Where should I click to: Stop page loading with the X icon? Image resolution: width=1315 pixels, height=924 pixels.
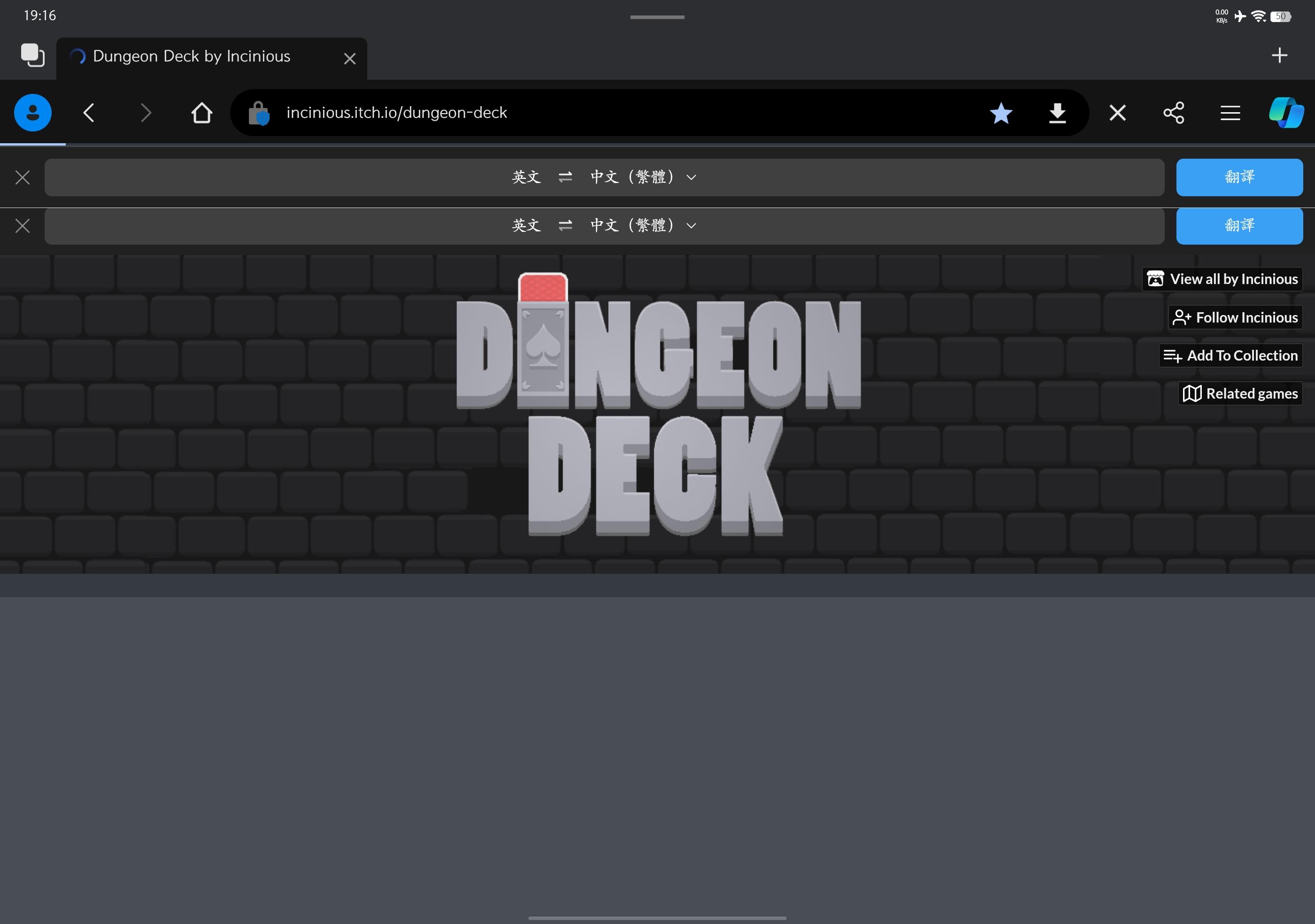pos(1117,113)
